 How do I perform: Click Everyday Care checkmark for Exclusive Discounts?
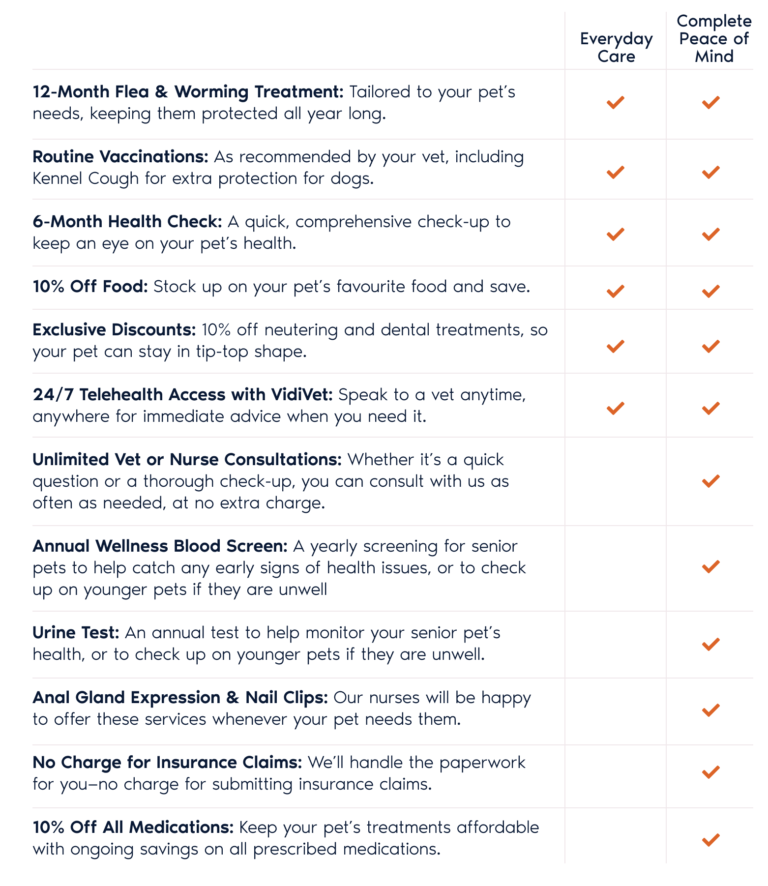click(x=615, y=346)
